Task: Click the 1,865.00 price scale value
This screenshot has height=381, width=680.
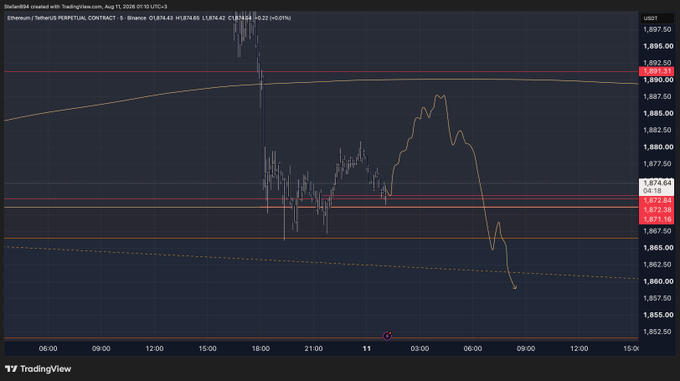Action: tap(658, 248)
